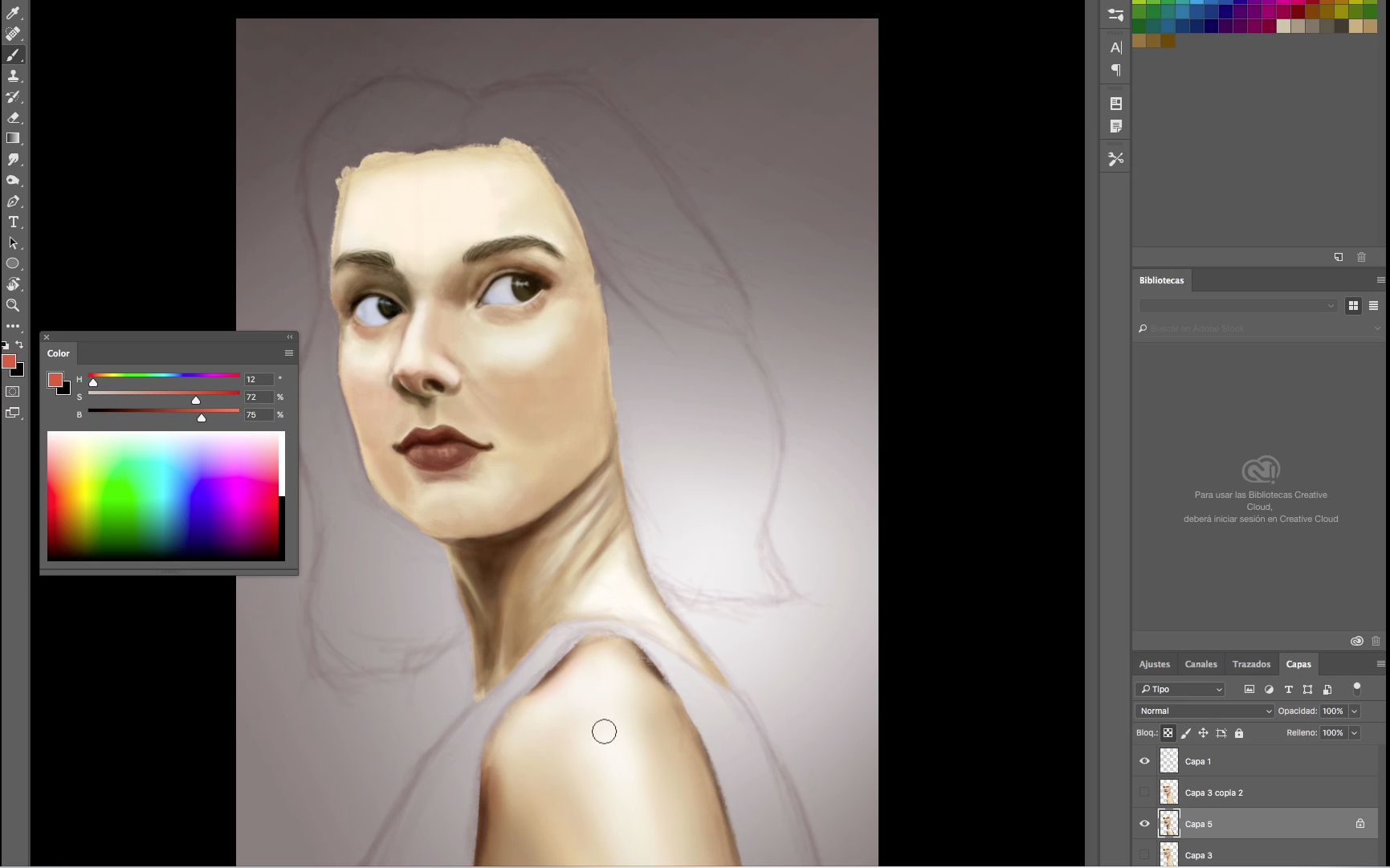The image size is (1390, 868).
Task: Select the Type tool
Action: pos(13,222)
